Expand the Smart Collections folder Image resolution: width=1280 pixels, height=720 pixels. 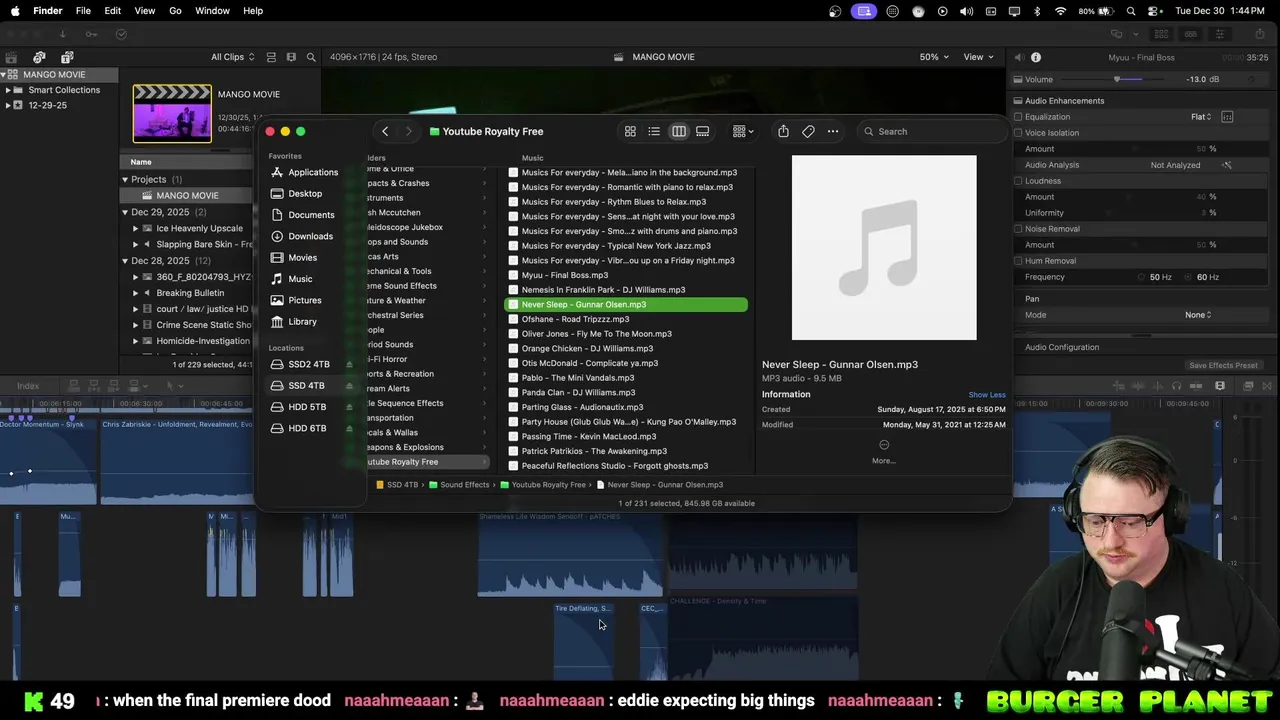click(8, 90)
